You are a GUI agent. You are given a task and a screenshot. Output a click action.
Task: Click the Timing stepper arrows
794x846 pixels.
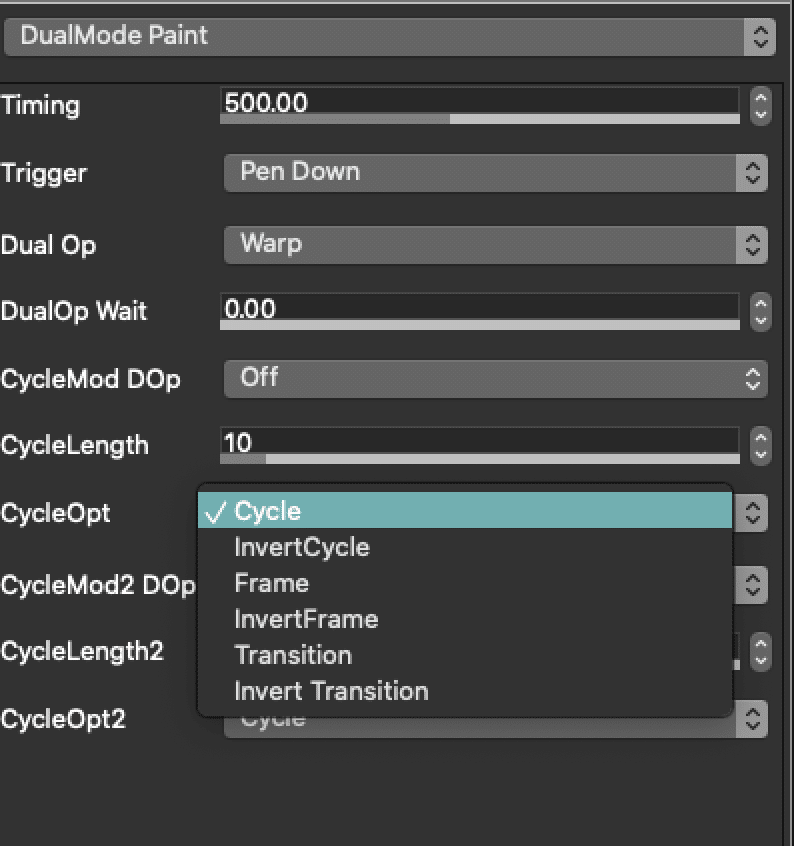tap(761, 106)
